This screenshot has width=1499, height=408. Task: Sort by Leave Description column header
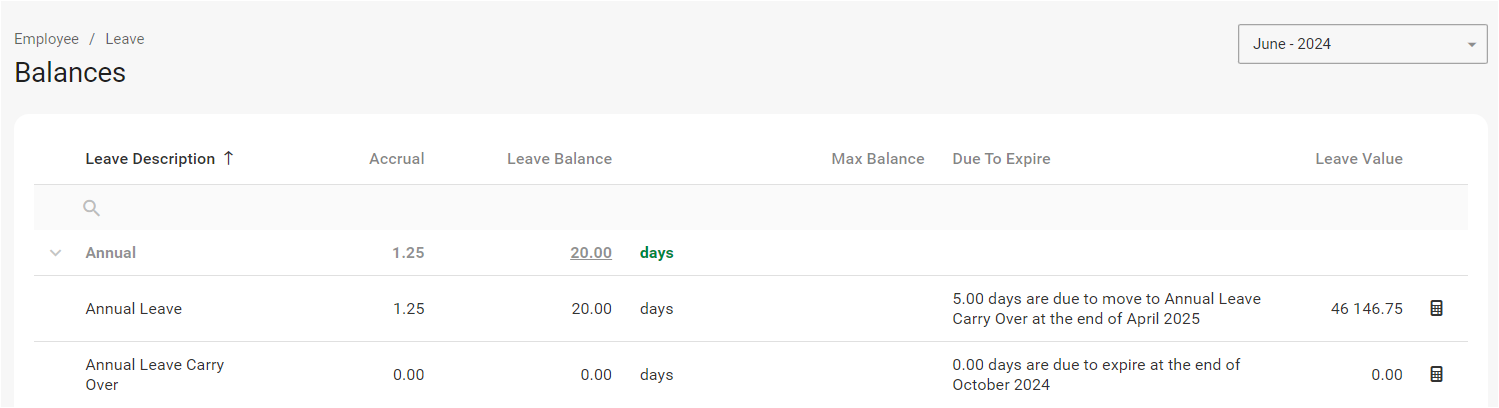(150, 159)
